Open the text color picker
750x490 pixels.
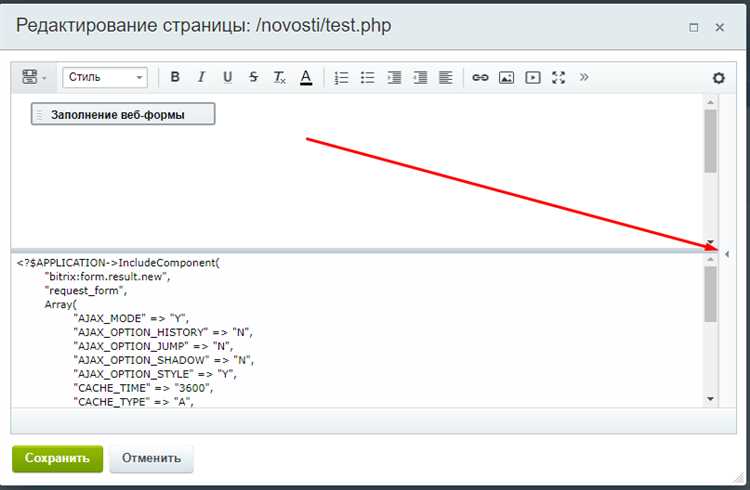306,77
